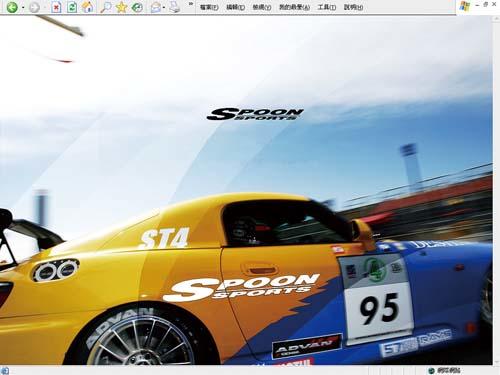
Task: Click the Mail envelope icon
Action: [156, 7]
